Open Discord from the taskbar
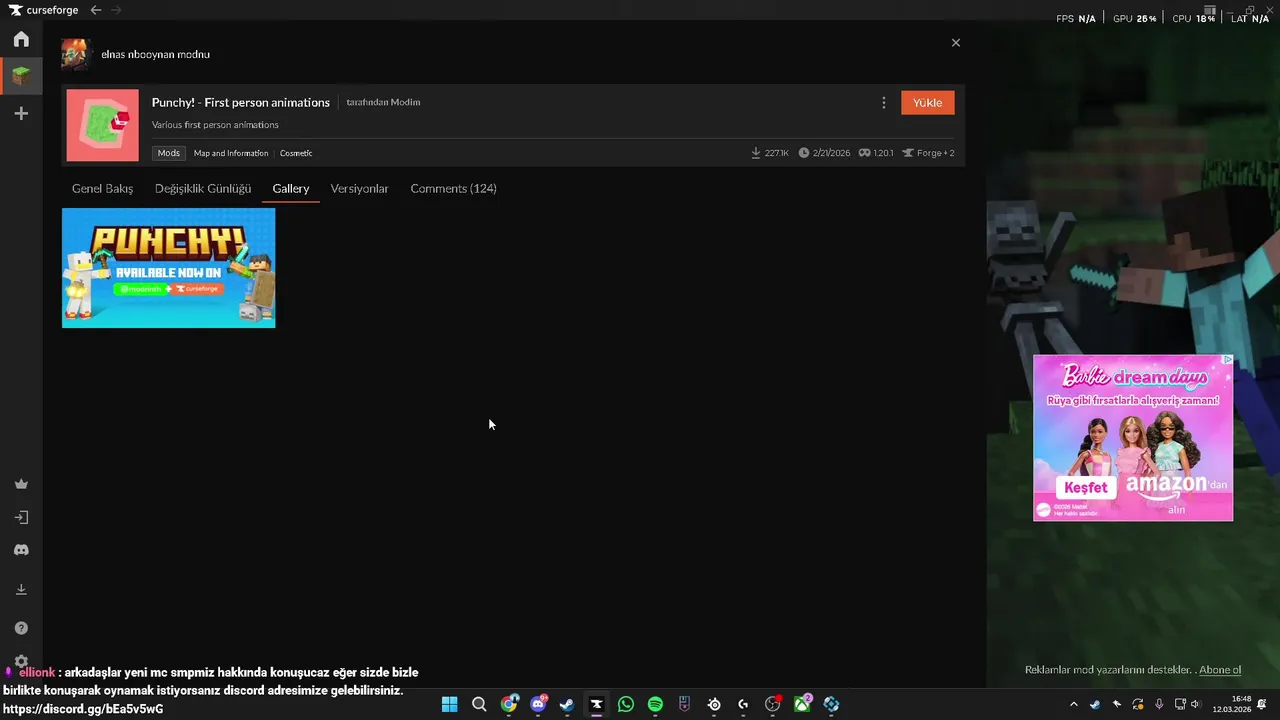Viewport: 1280px width, 720px height. coord(538,704)
